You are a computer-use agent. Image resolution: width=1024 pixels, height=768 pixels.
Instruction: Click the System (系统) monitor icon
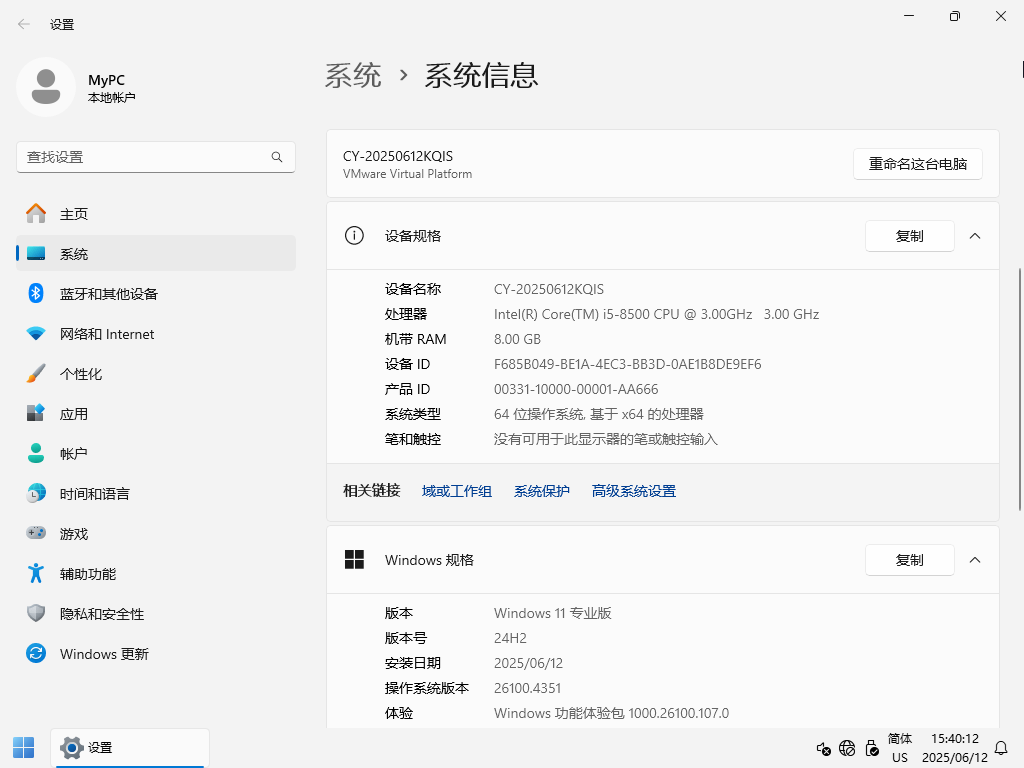tap(36, 253)
